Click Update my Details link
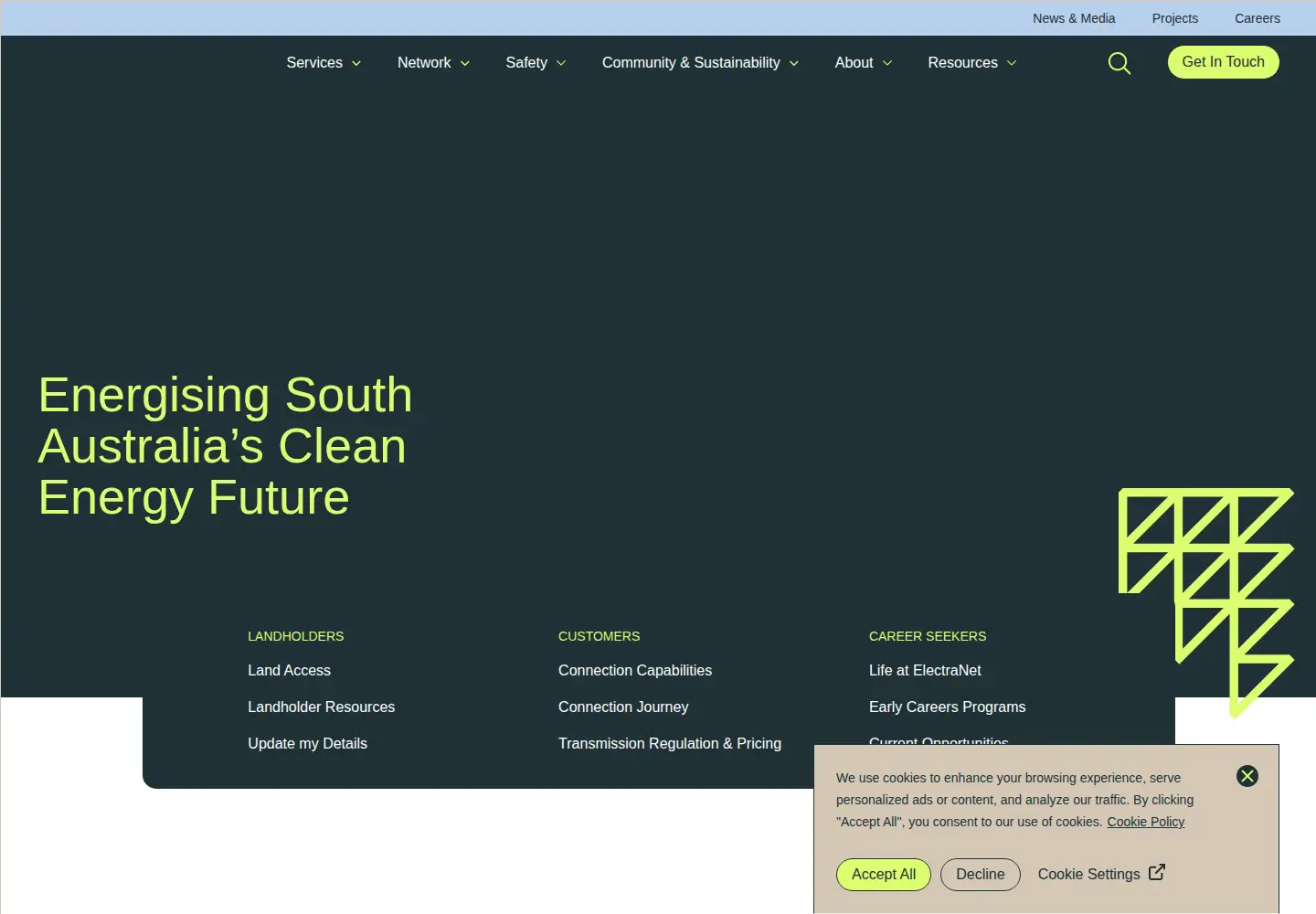 [x=307, y=743]
